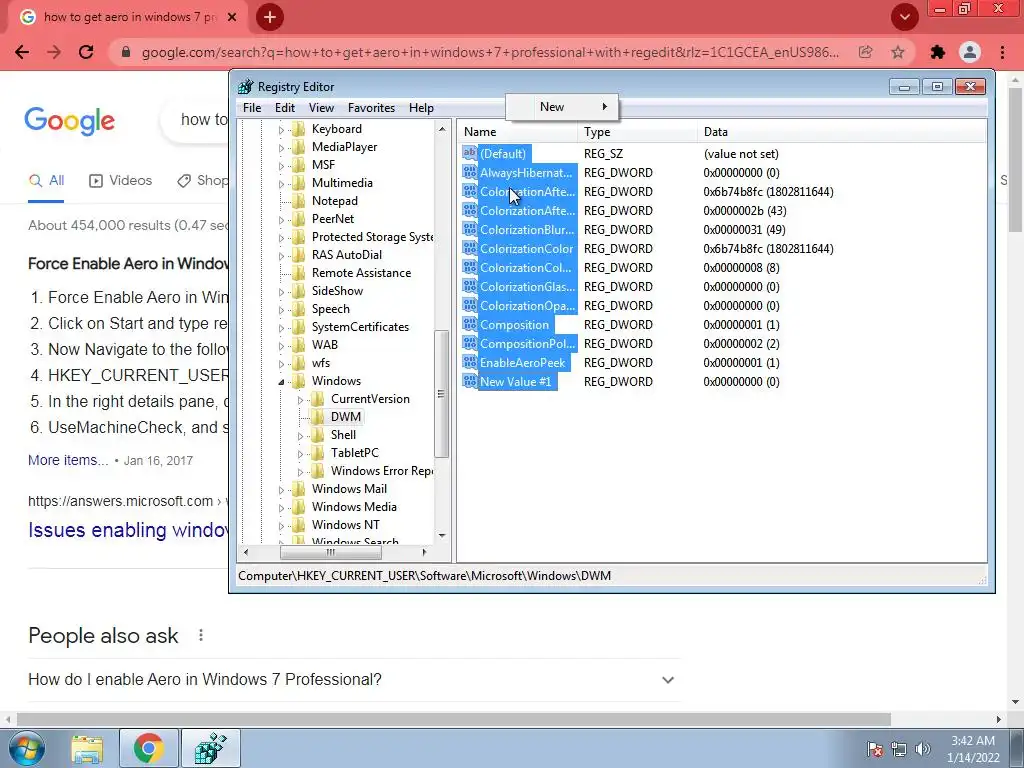Click the Name column header

(x=517, y=132)
